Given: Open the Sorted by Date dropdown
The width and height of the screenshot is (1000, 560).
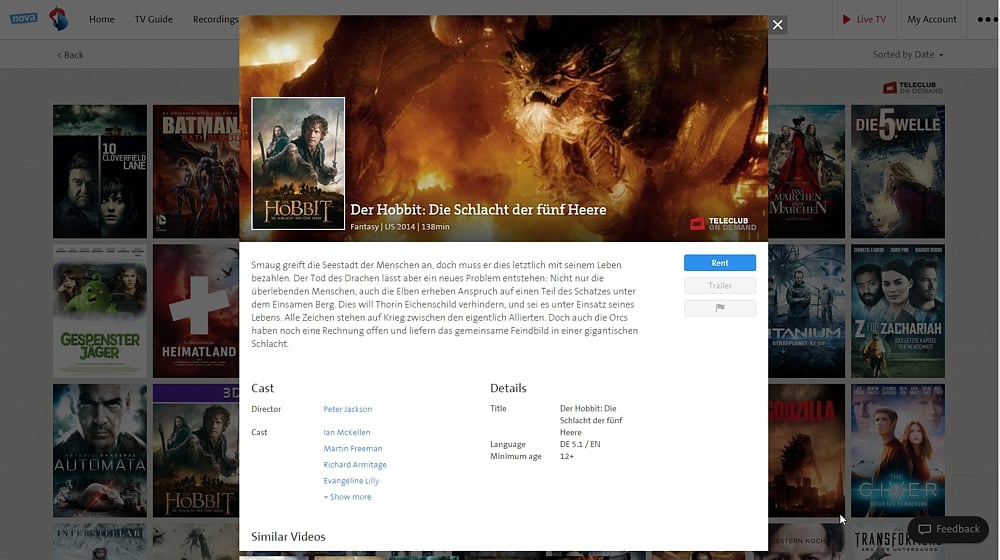Looking at the screenshot, I should tap(908, 55).
